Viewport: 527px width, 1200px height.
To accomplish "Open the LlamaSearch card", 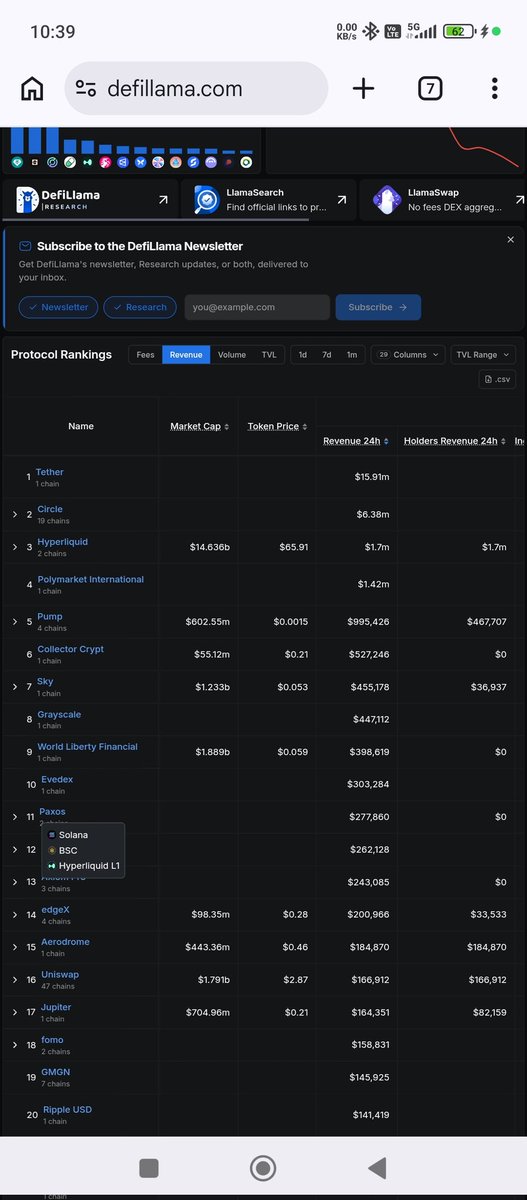I will (x=270, y=200).
